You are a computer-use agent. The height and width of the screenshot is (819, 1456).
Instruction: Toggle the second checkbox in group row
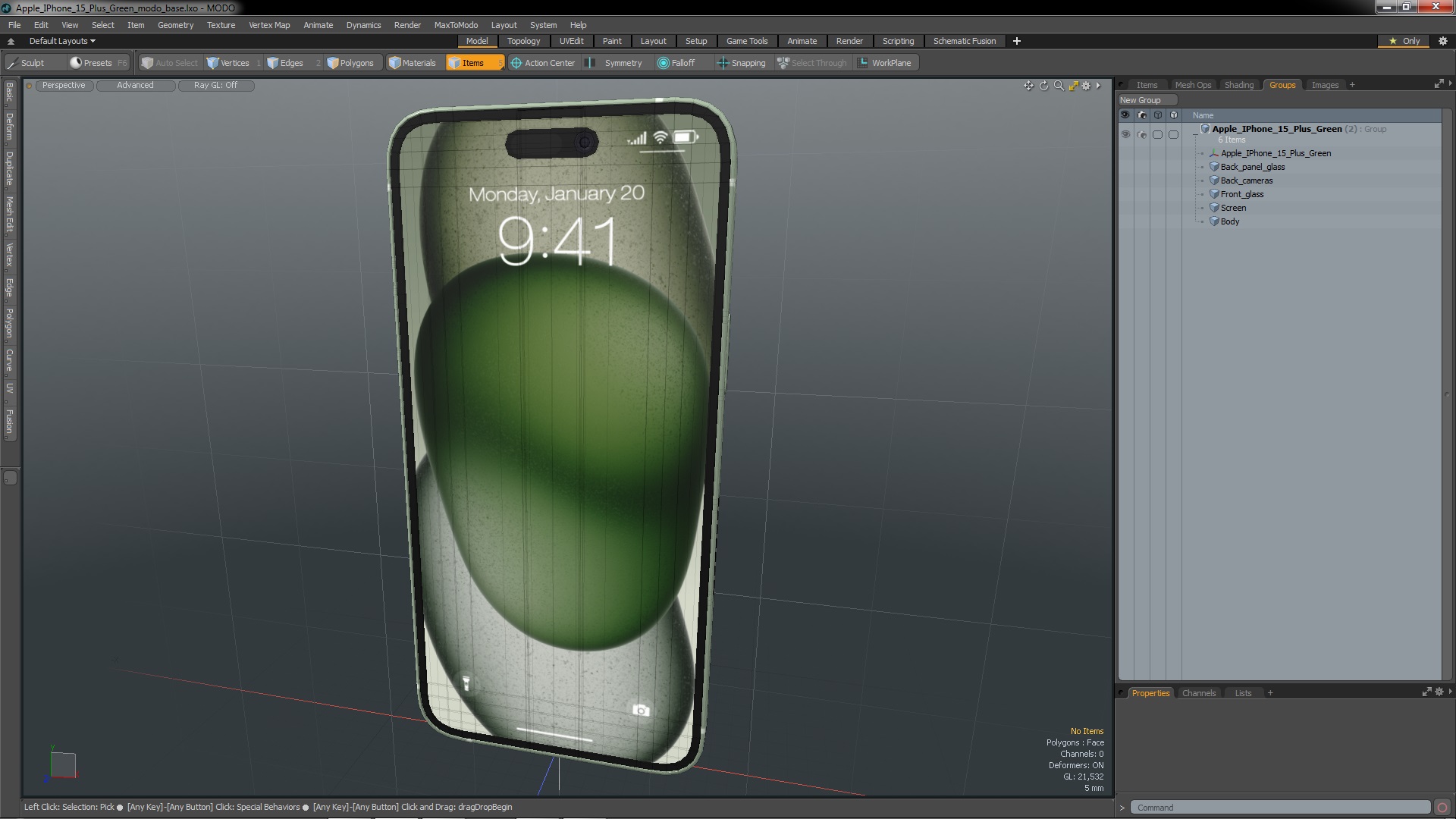click(1174, 134)
